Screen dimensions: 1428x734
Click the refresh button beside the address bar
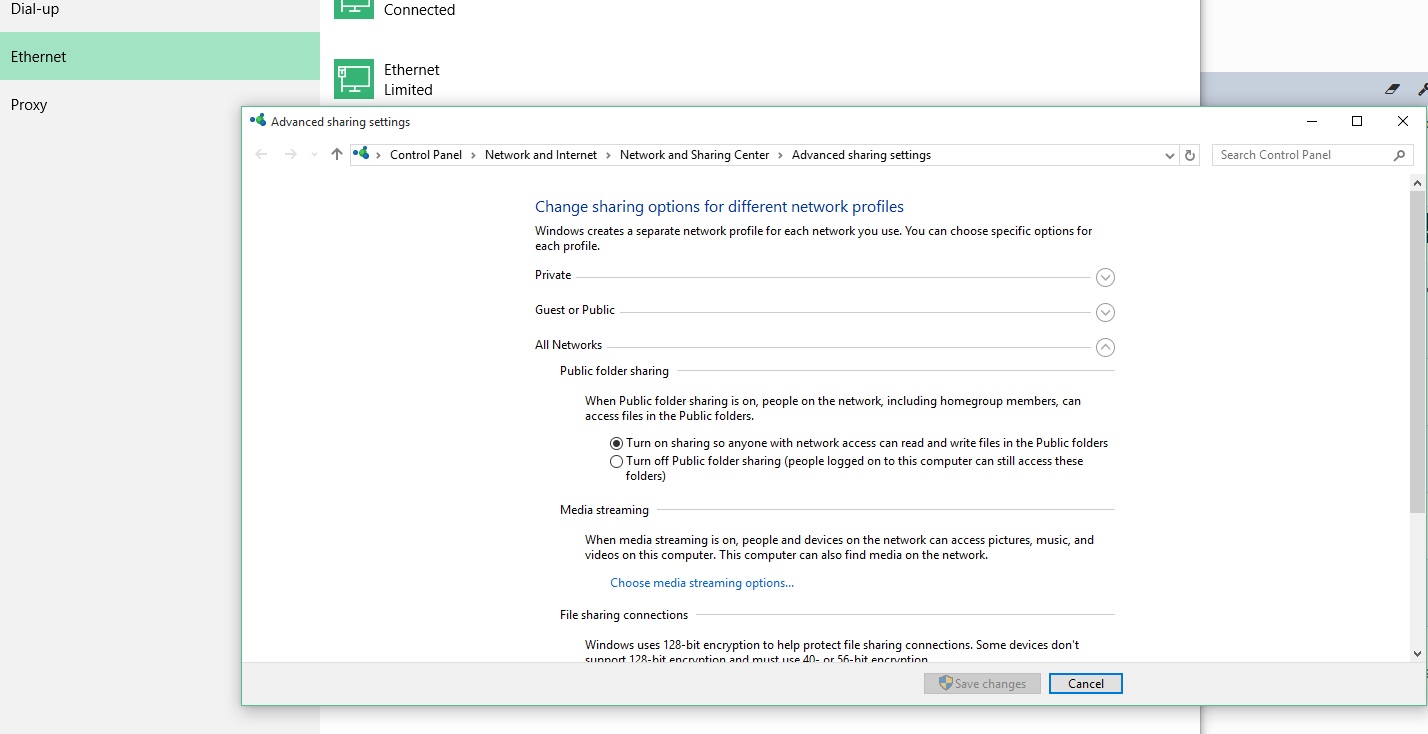point(1190,155)
